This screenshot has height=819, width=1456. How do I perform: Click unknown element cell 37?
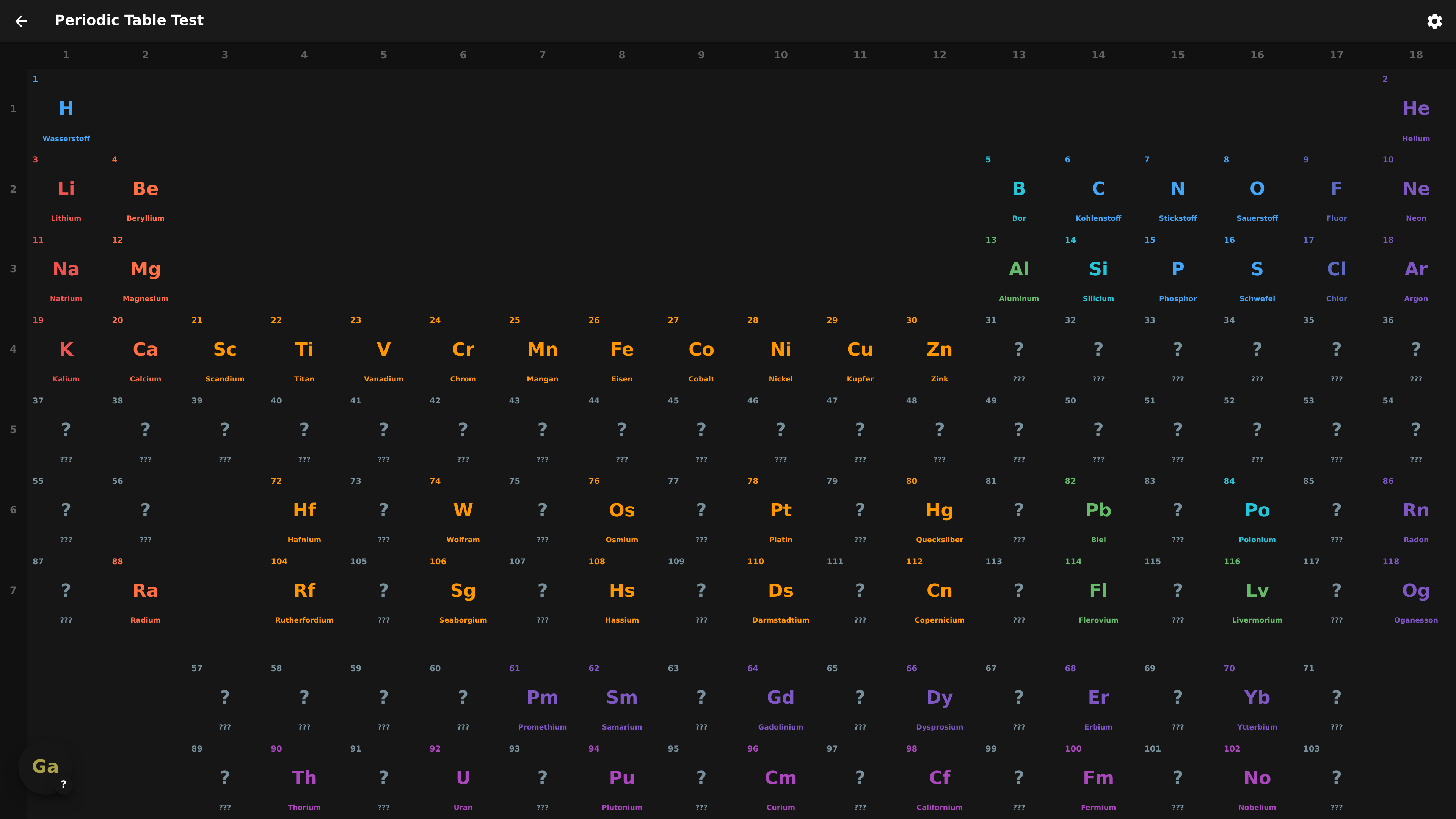click(x=66, y=430)
